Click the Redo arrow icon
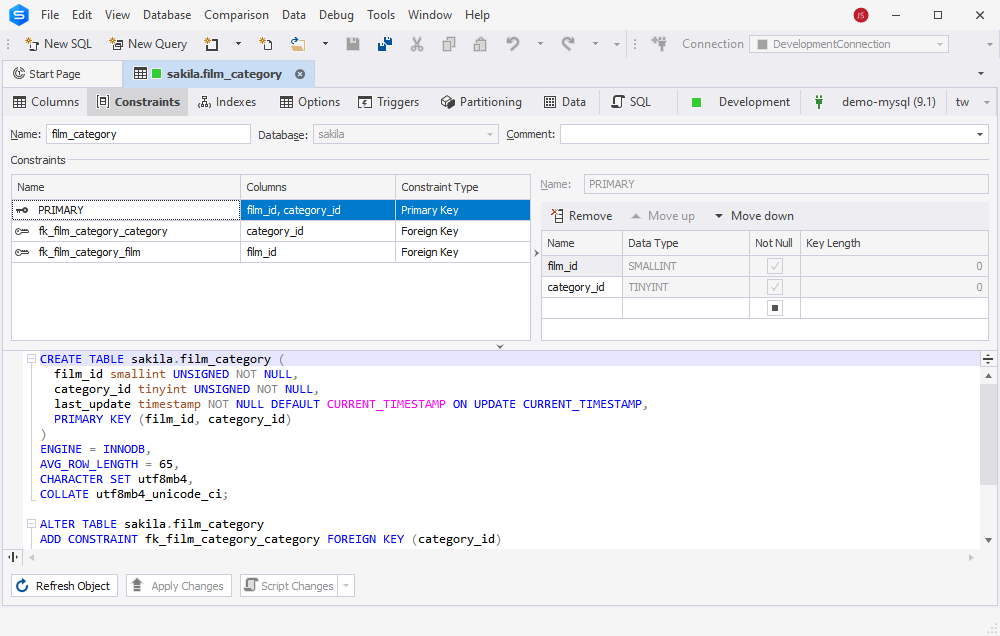This screenshot has height=636, width=1000. (x=568, y=44)
